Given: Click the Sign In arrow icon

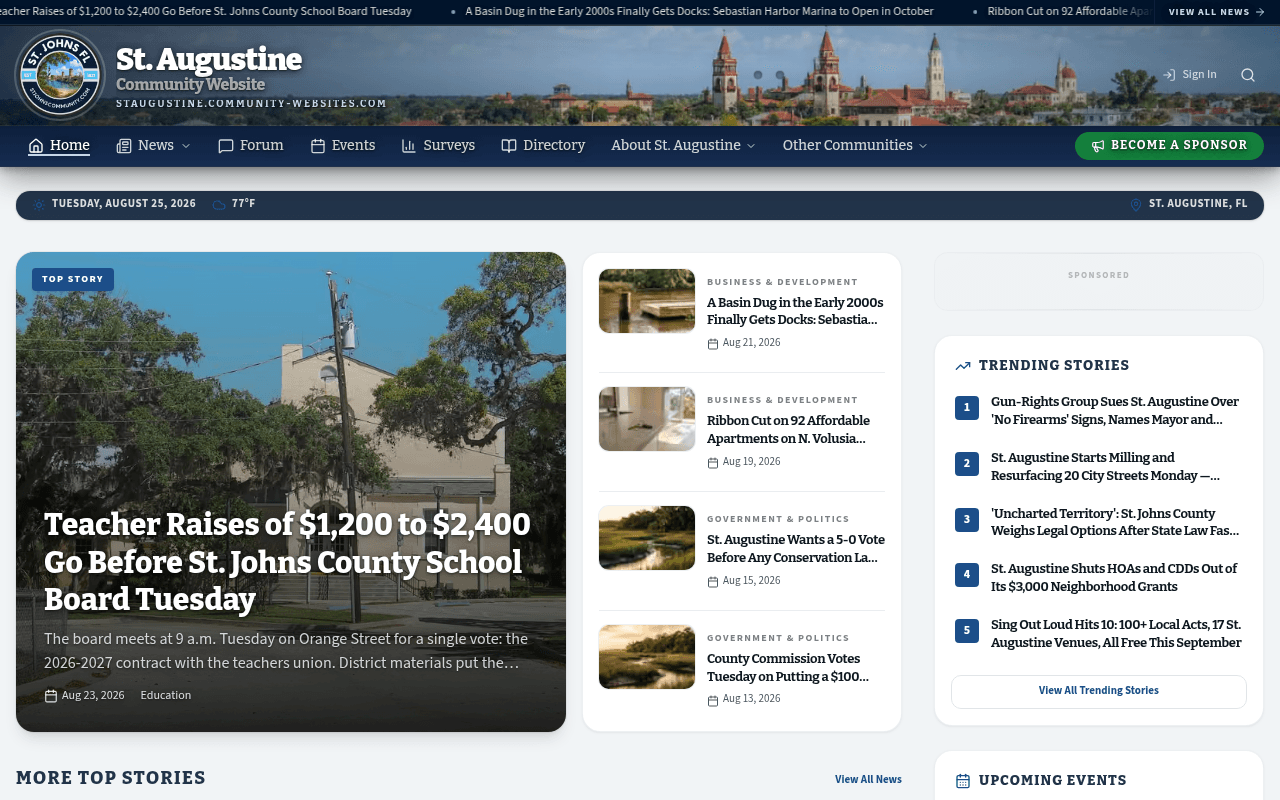Looking at the screenshot, I should tap(1169, 75).
